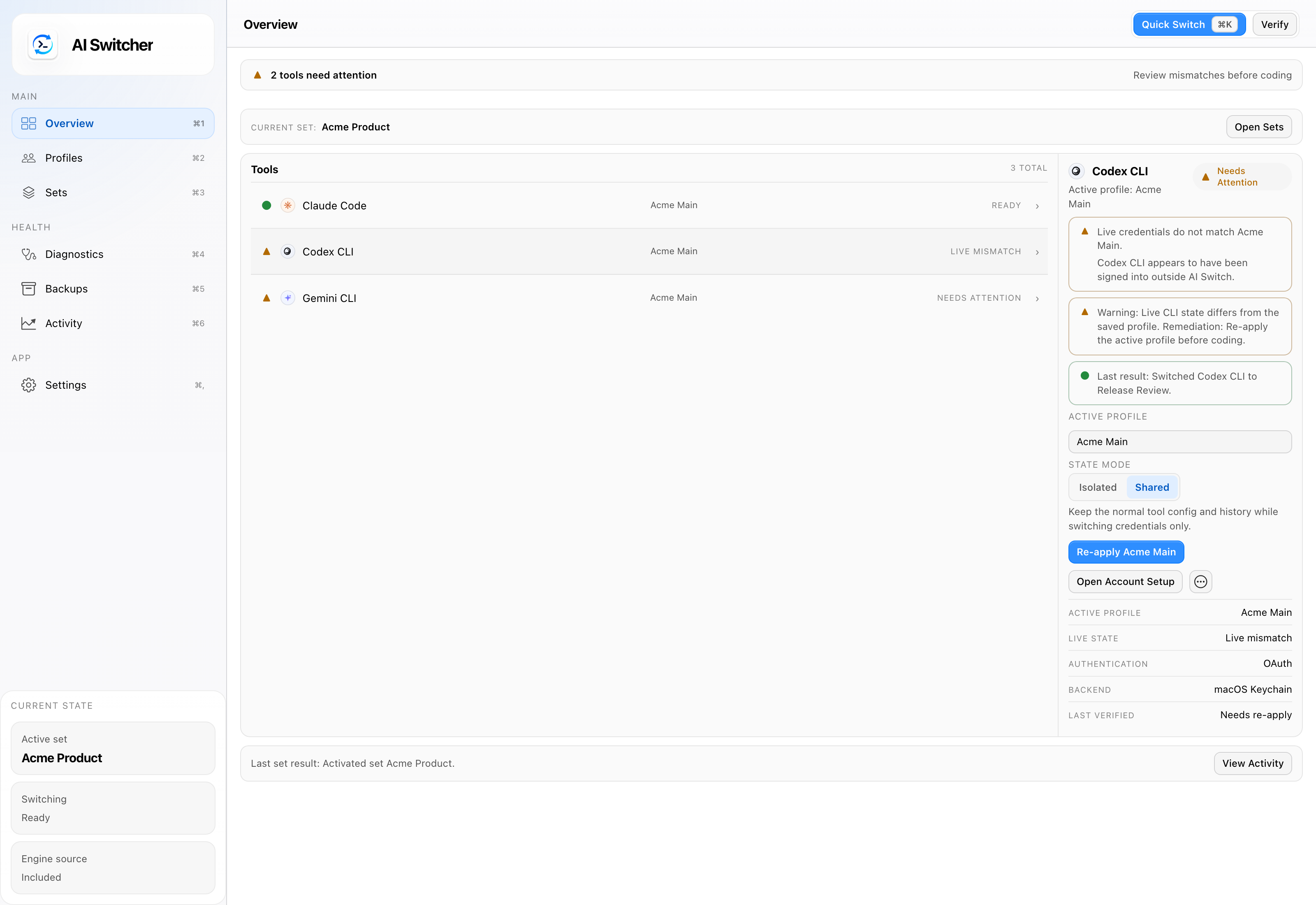Select Isolated state mode
Viewport: 1316px width, 905px height.
(1097, 487)
